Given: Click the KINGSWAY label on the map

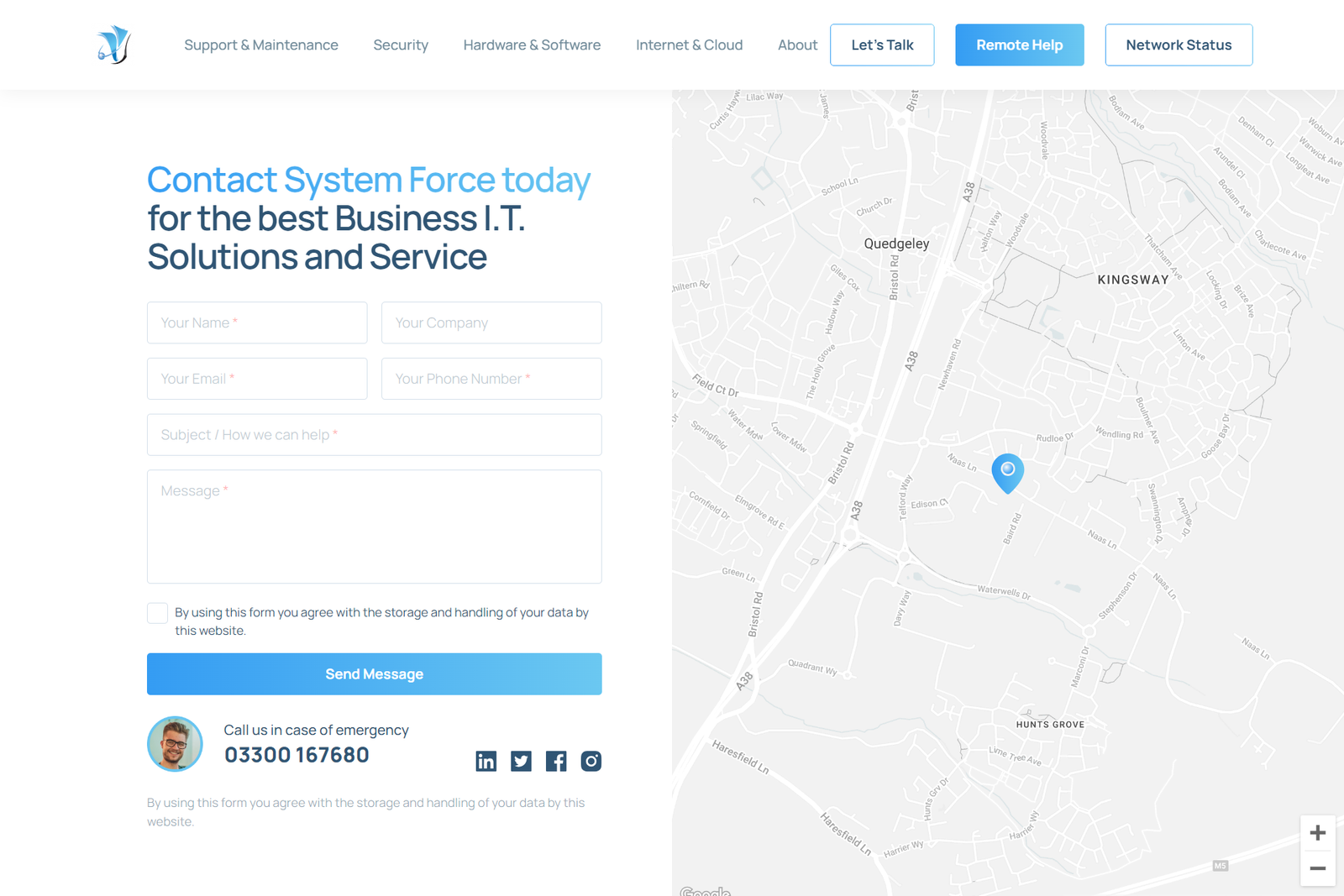Looking at the screenshot, I should click(1133, 280).
